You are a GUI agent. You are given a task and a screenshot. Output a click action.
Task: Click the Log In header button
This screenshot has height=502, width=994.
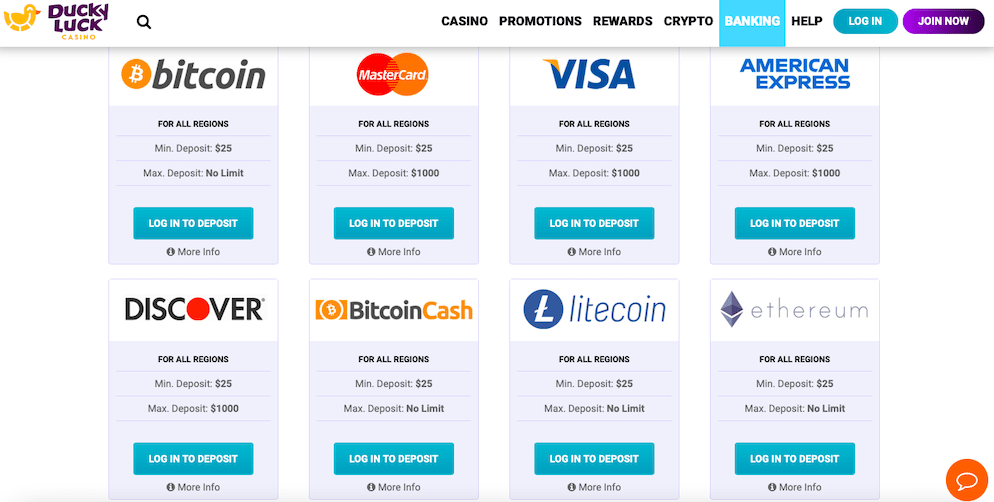point(865,21)
